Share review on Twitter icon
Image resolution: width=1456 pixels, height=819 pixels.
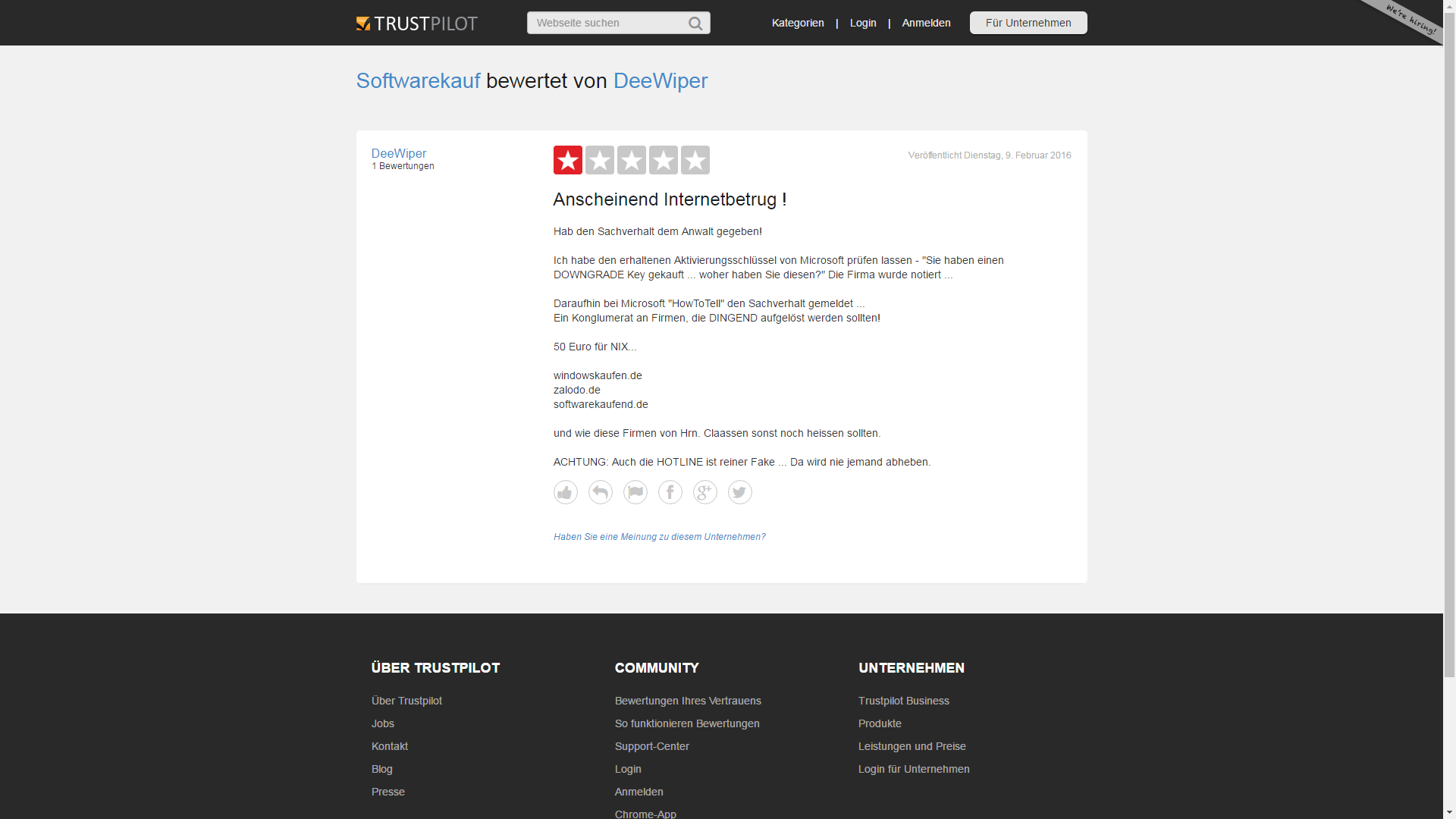pos(740,492)
